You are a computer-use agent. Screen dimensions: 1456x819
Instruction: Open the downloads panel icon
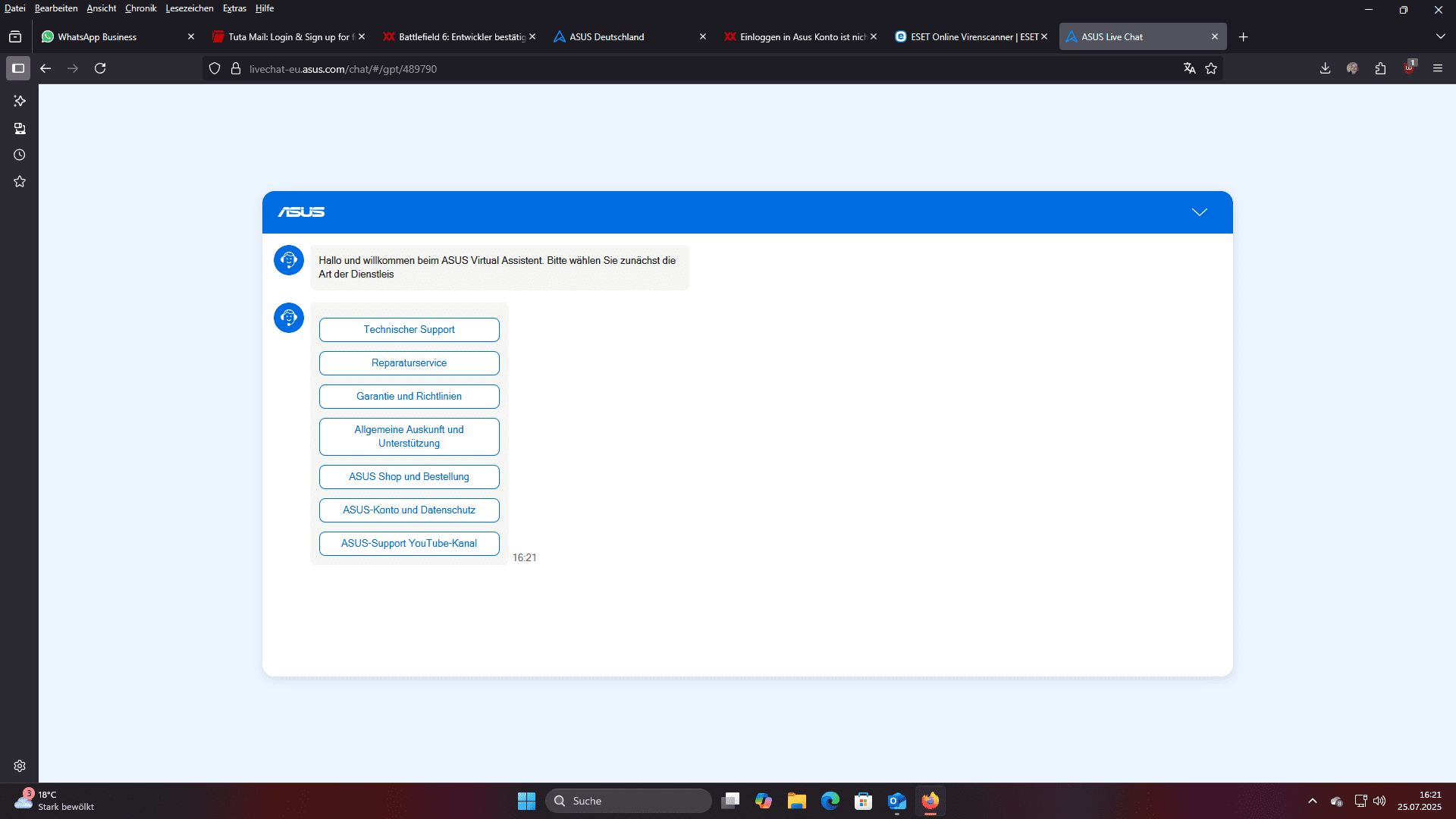pyautogui.click(x=1325, y=68)
